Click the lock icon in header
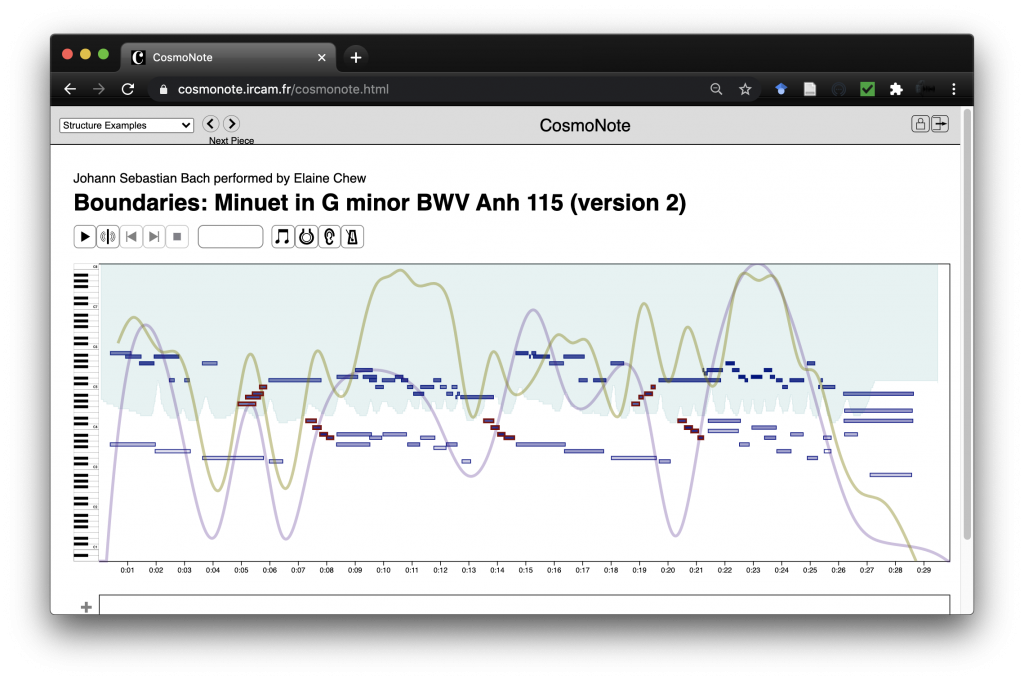The height and width of the screenshot is (681, 1024). [x=920, y=124]
